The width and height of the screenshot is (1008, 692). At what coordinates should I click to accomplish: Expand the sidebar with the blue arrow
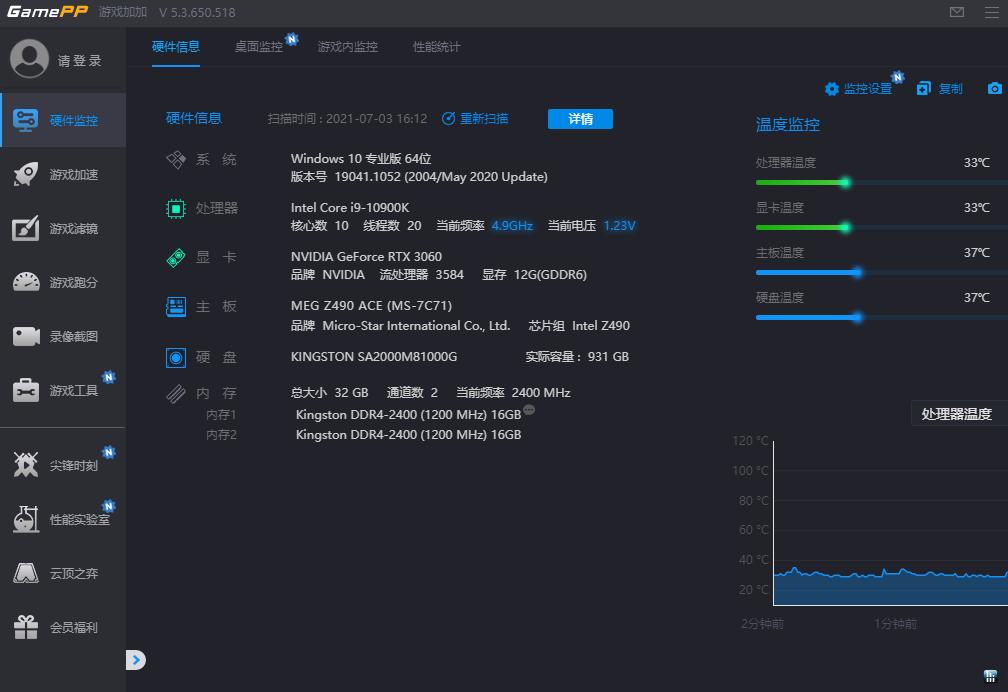click(x=135, y=660)
